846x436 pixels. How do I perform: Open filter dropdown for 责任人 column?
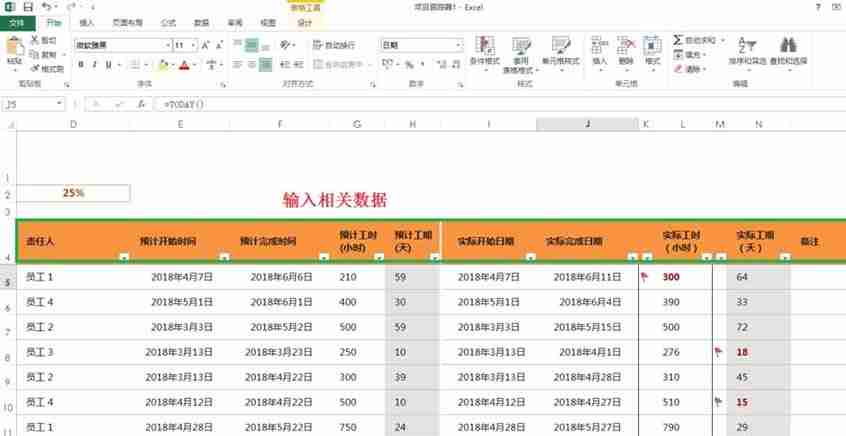124,257
